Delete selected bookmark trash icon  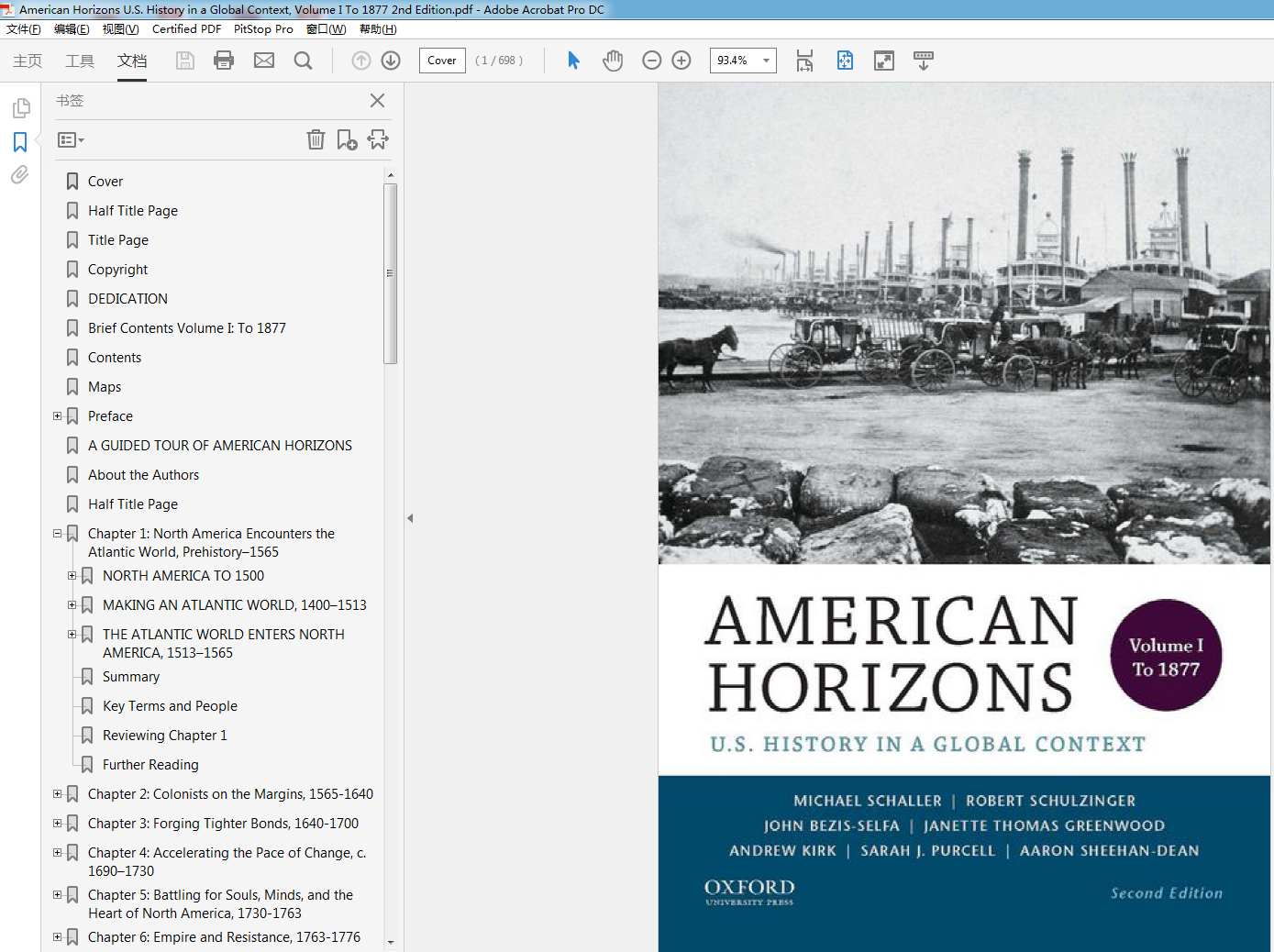pyautogui.click(x=316, y=139)
